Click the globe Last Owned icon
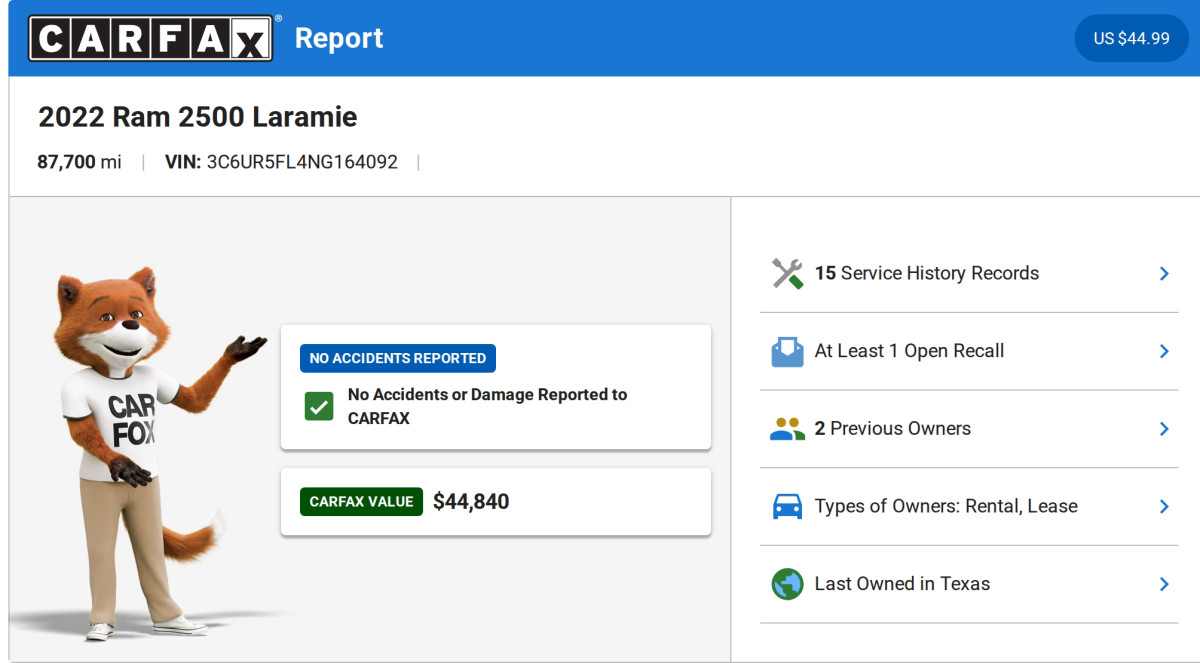Viewport: 1200px width, 663px height. coord(788,584)
